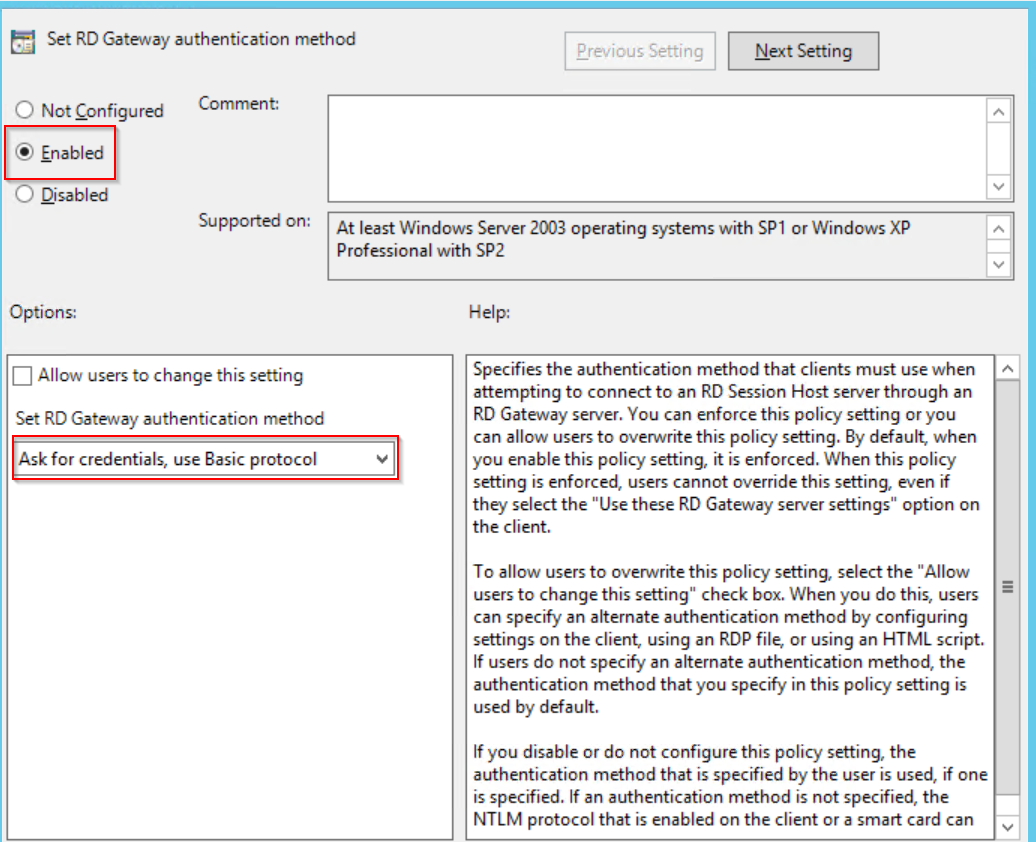Screen dimensions: 1036x842
Task: Go to the Next Setting
Action: tap(803, 51)
